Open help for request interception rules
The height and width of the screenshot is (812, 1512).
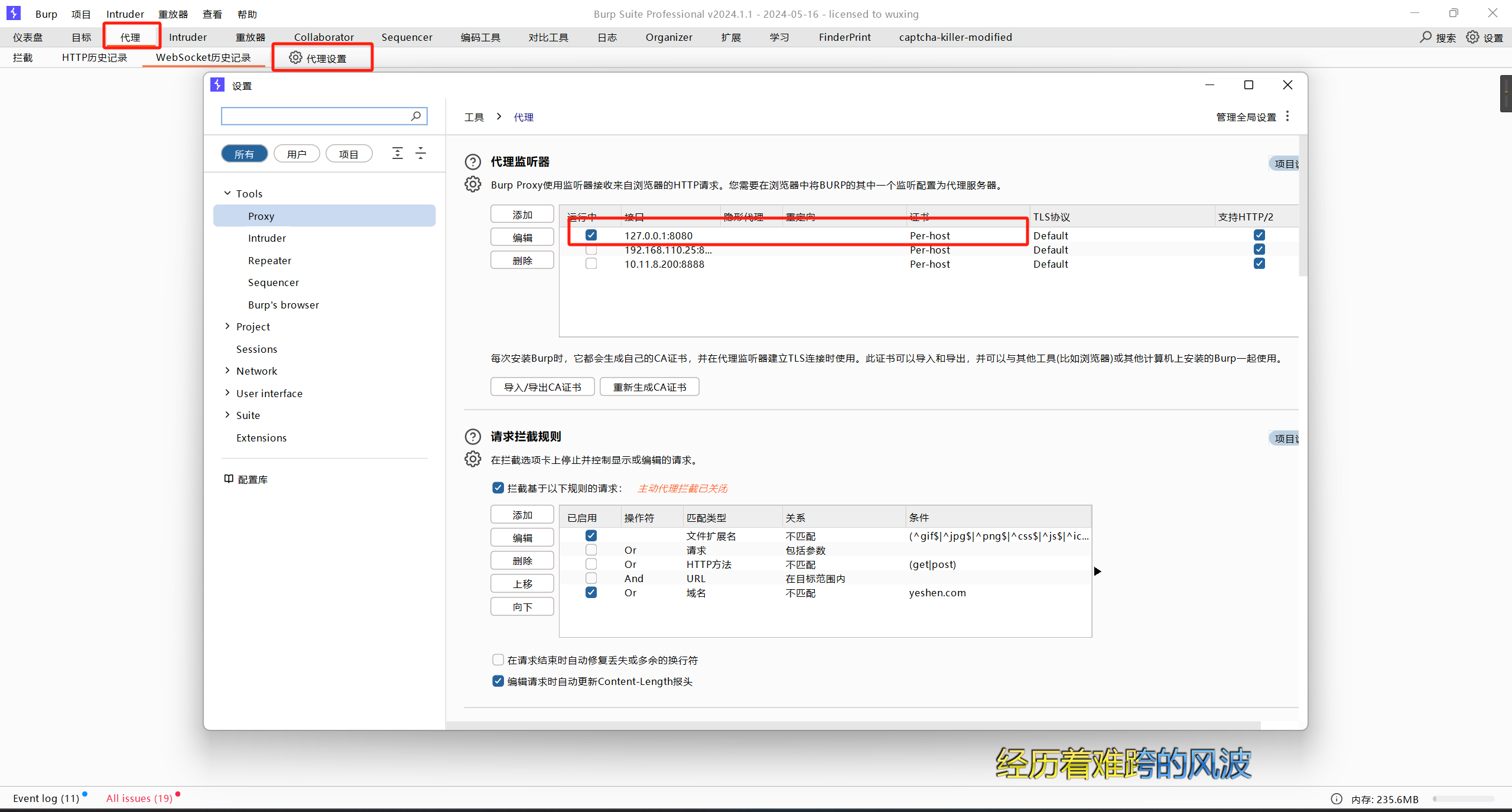point(473,437)
